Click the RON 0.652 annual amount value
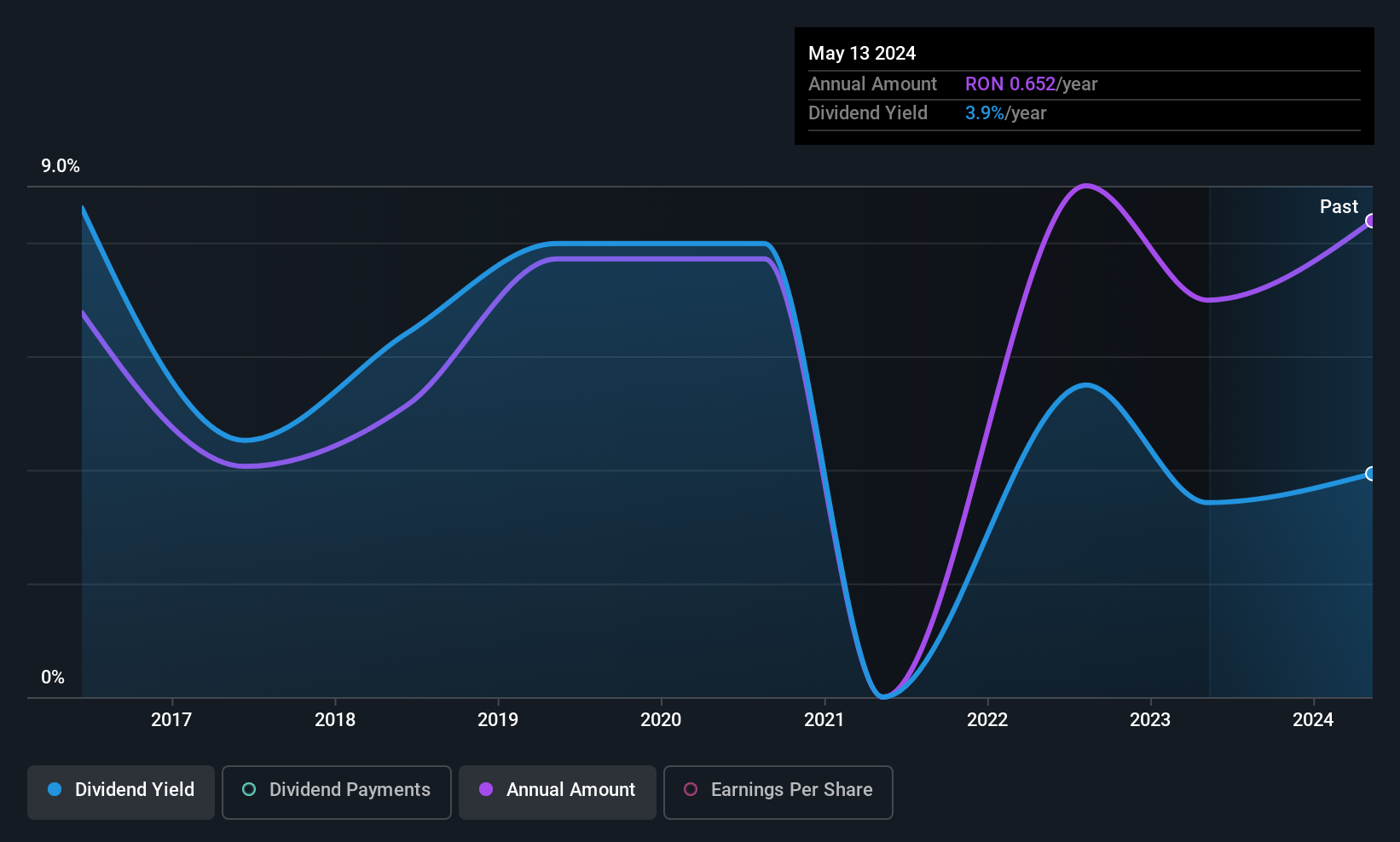The height and width of the screenshot is (842, 1400). pos(1010,84)
